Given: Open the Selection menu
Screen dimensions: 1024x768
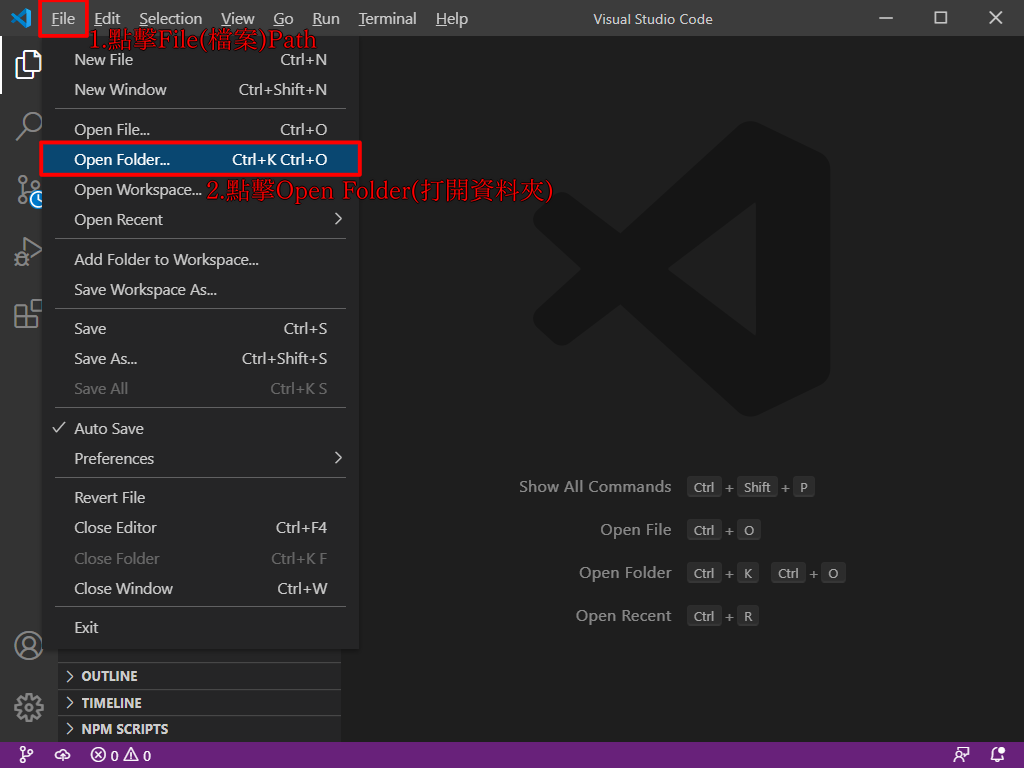Looking at the screenshot, I should tap(170, 19).
